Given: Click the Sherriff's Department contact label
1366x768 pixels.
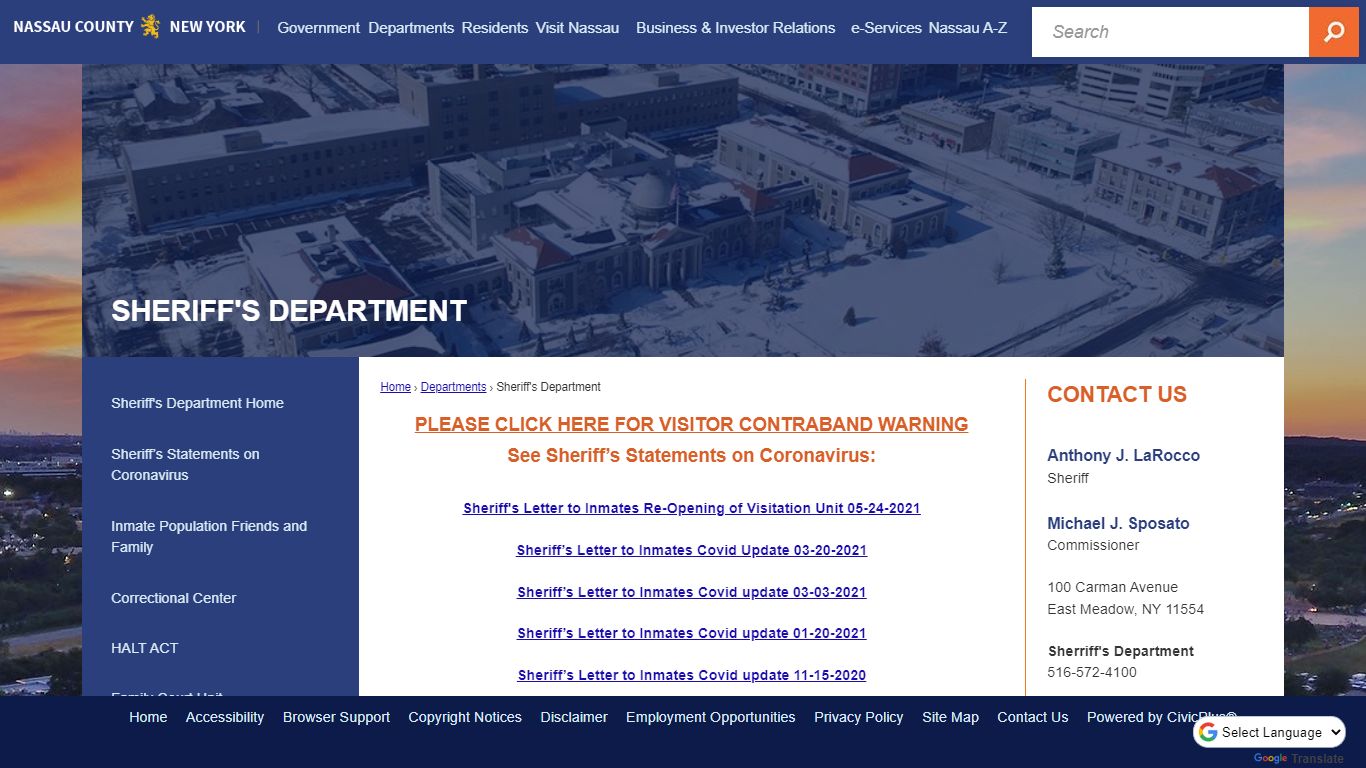Looking at the screenshot, I should coord(1120,651).
